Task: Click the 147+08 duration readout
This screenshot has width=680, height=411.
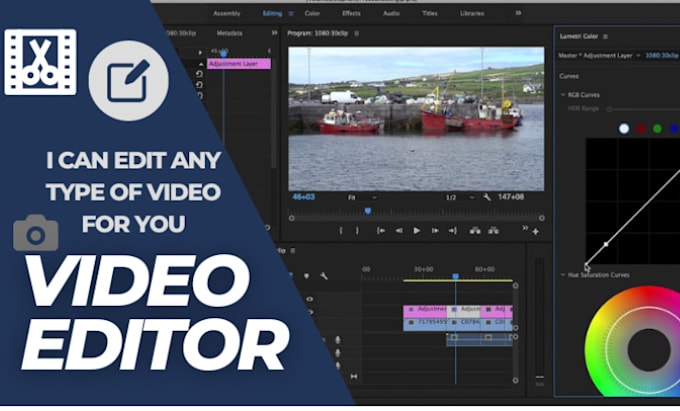Action: [x=511, y=197]
